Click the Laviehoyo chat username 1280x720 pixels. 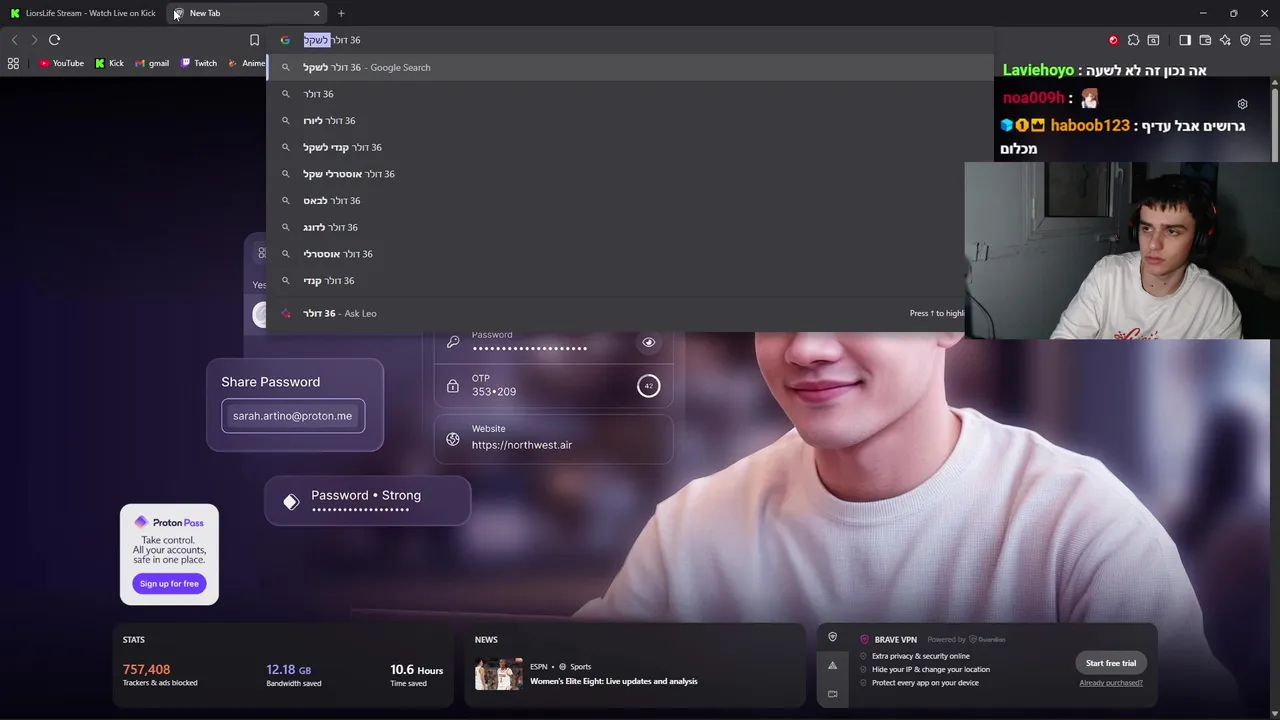[1039, 70]
